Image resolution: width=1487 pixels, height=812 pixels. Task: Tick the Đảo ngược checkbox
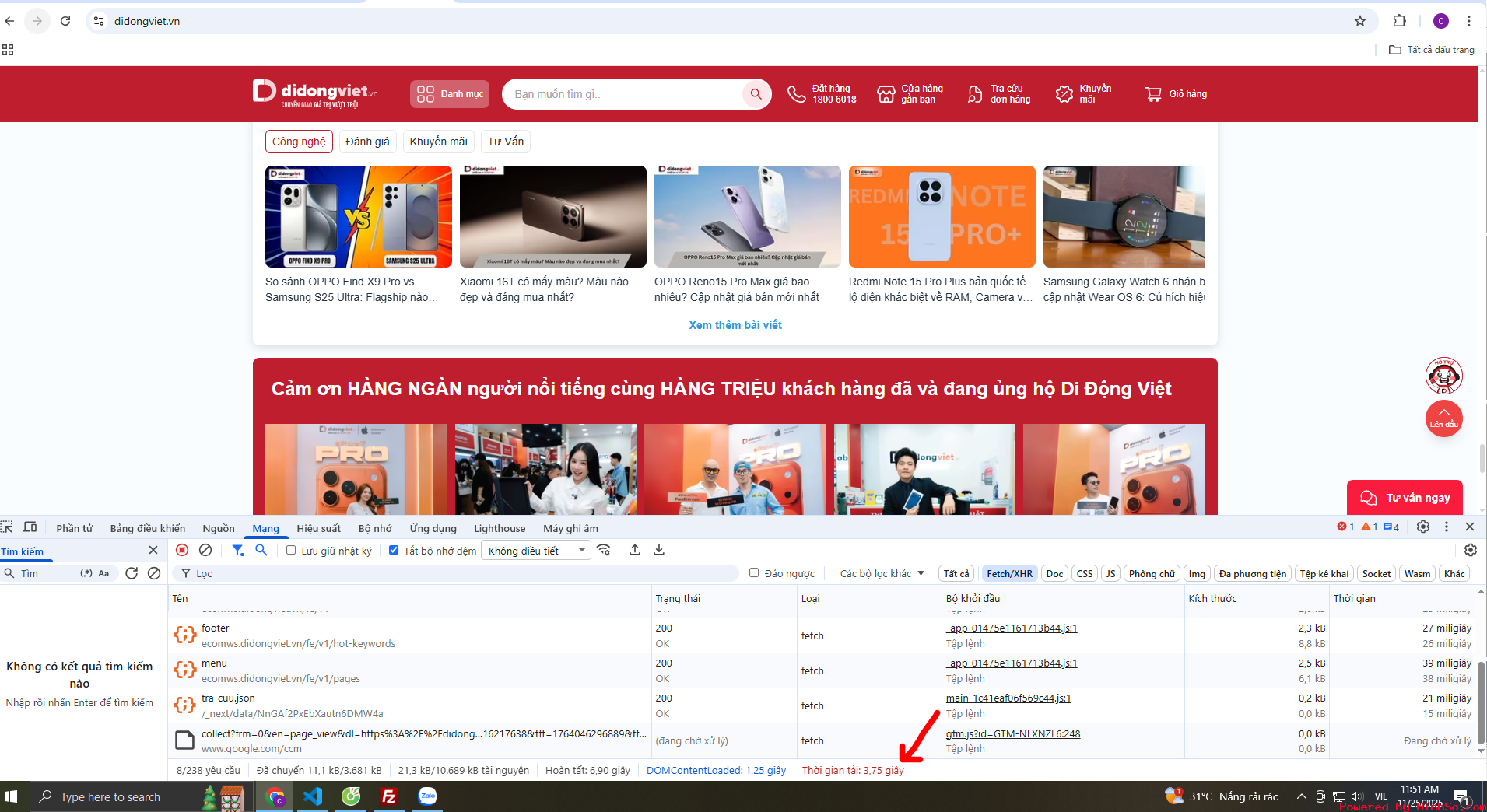click(x=754, y=573)
